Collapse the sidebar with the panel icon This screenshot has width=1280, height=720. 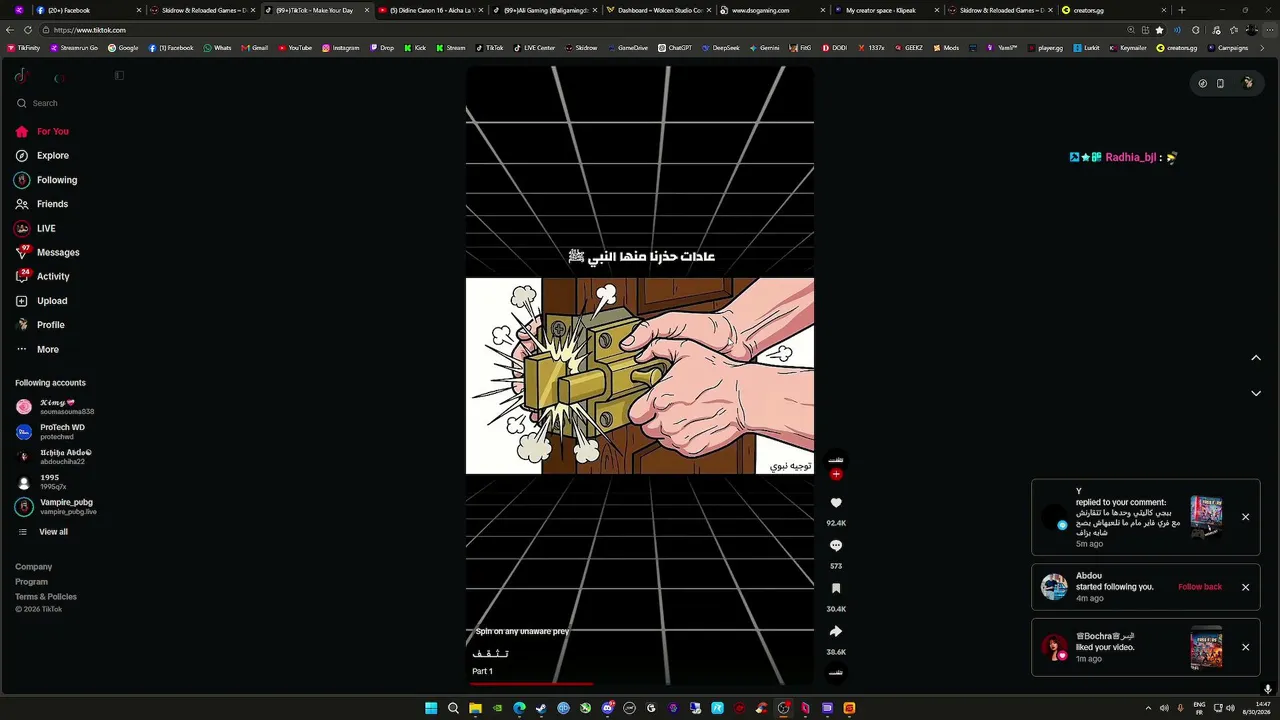coord(119,76)
